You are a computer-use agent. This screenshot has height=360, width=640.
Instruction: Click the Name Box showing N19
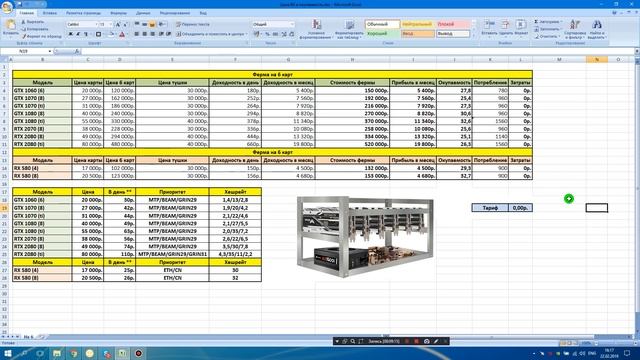[25, 51]
